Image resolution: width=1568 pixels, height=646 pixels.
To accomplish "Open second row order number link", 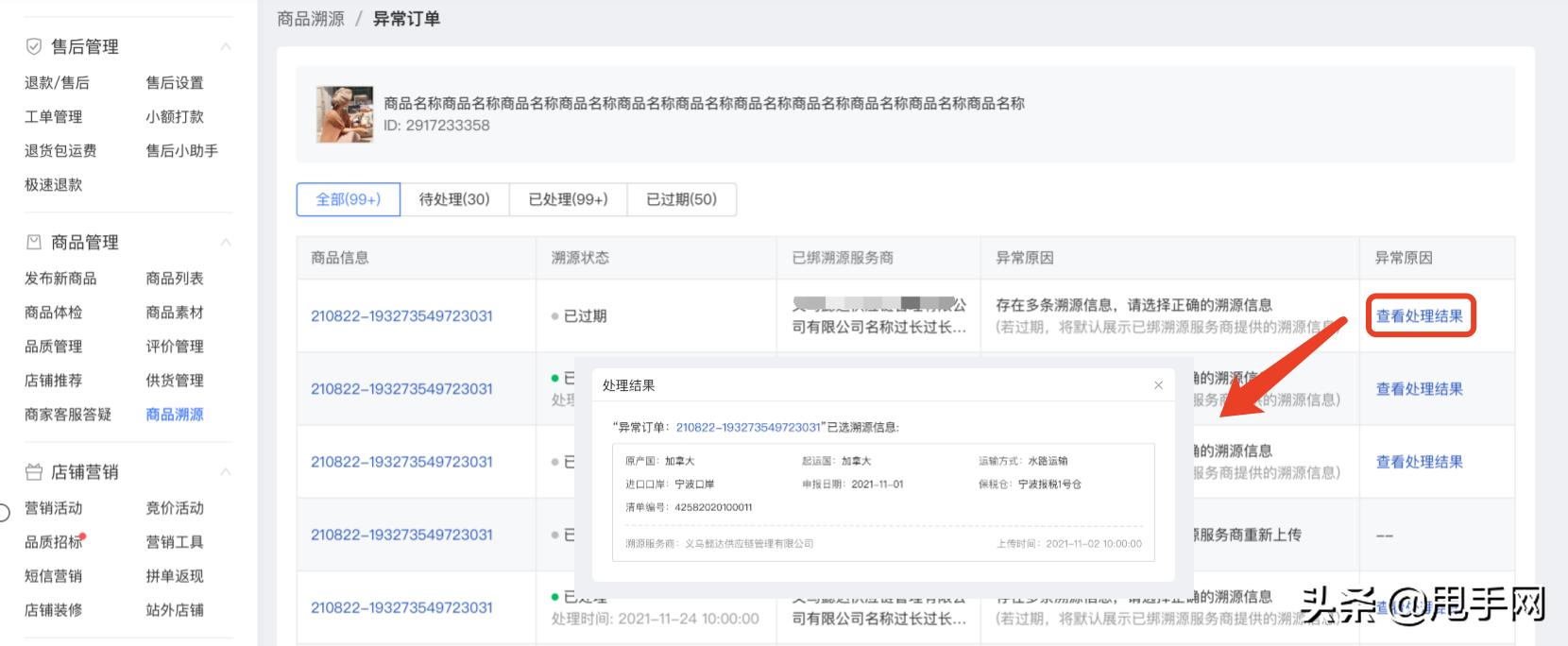I will [401, 389].
